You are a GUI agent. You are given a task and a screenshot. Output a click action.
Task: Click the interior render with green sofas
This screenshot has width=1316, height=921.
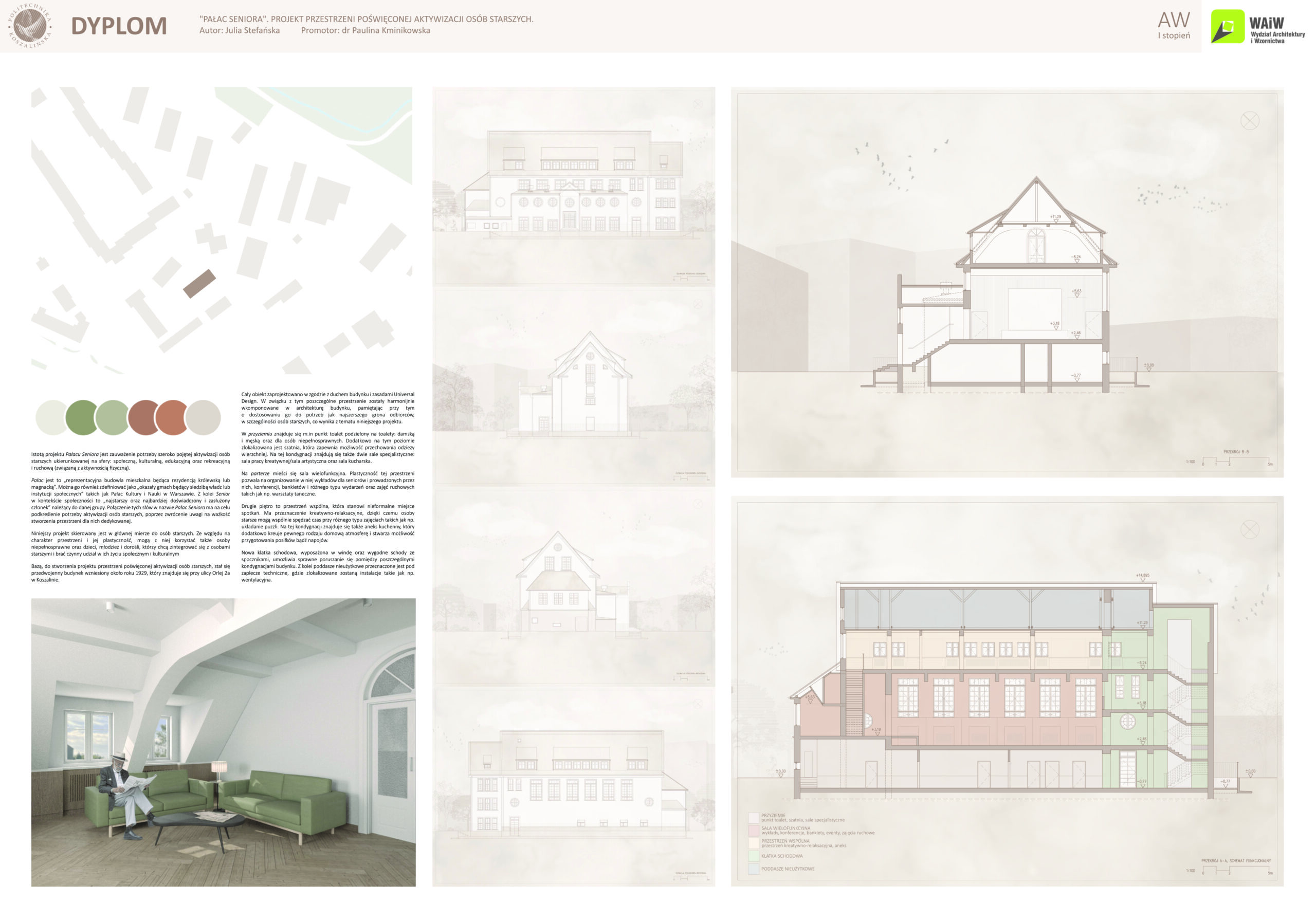[223, 742]
